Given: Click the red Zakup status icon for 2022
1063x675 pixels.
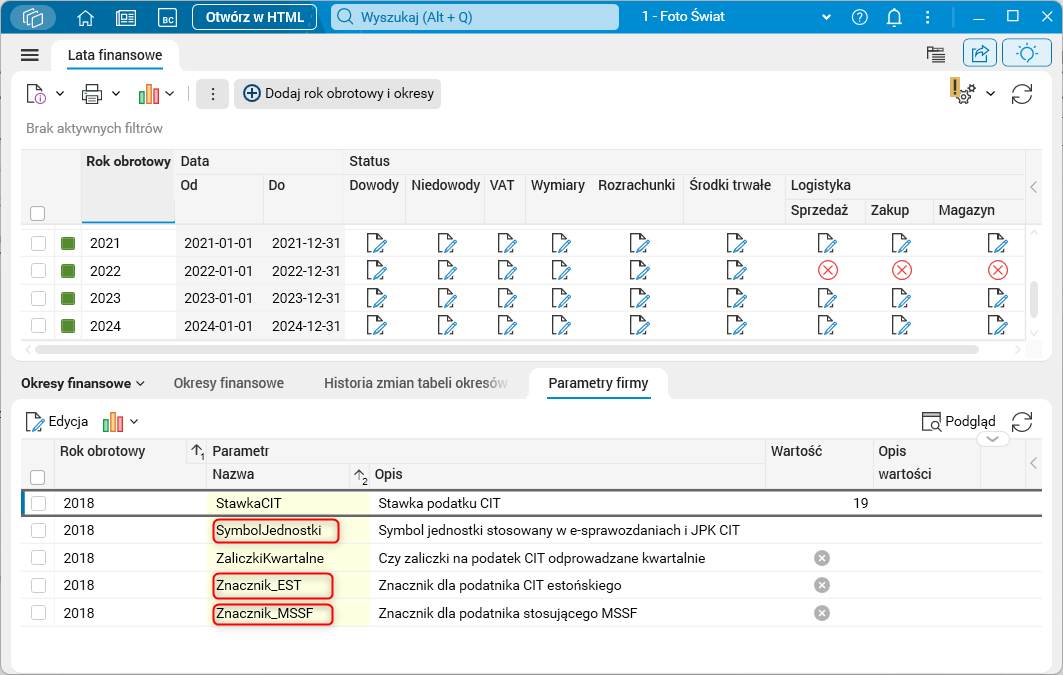Looking at the screenshot, I should coord(901,270).
